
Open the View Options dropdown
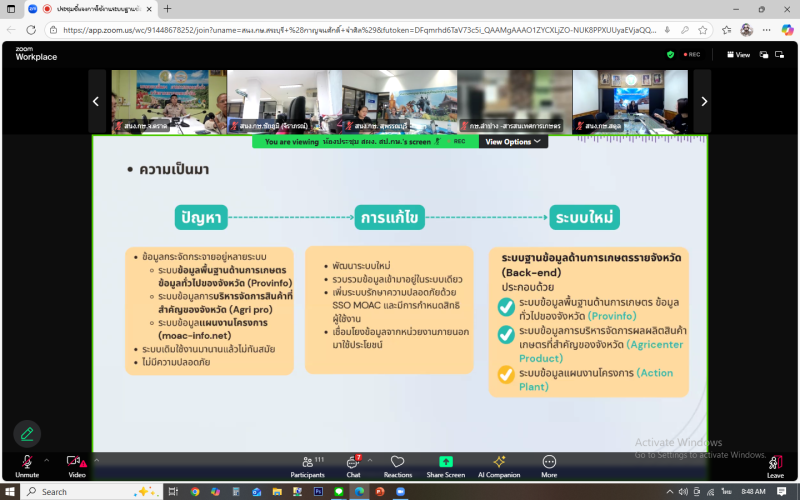514,142
